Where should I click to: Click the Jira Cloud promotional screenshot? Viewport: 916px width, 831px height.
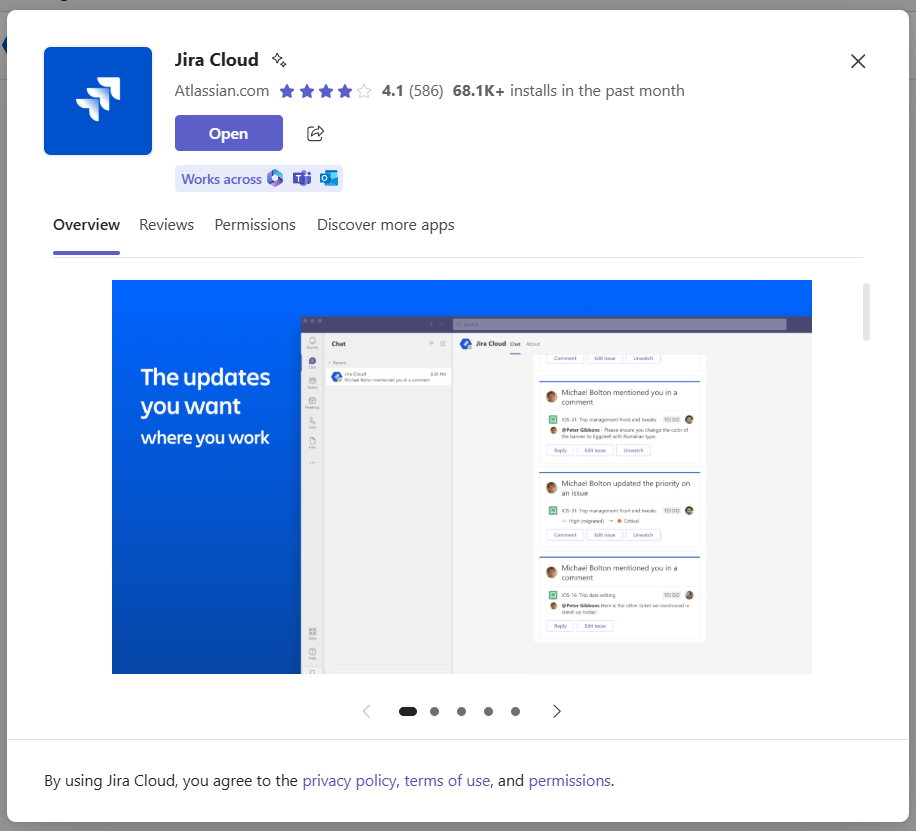tap(462, 477)
